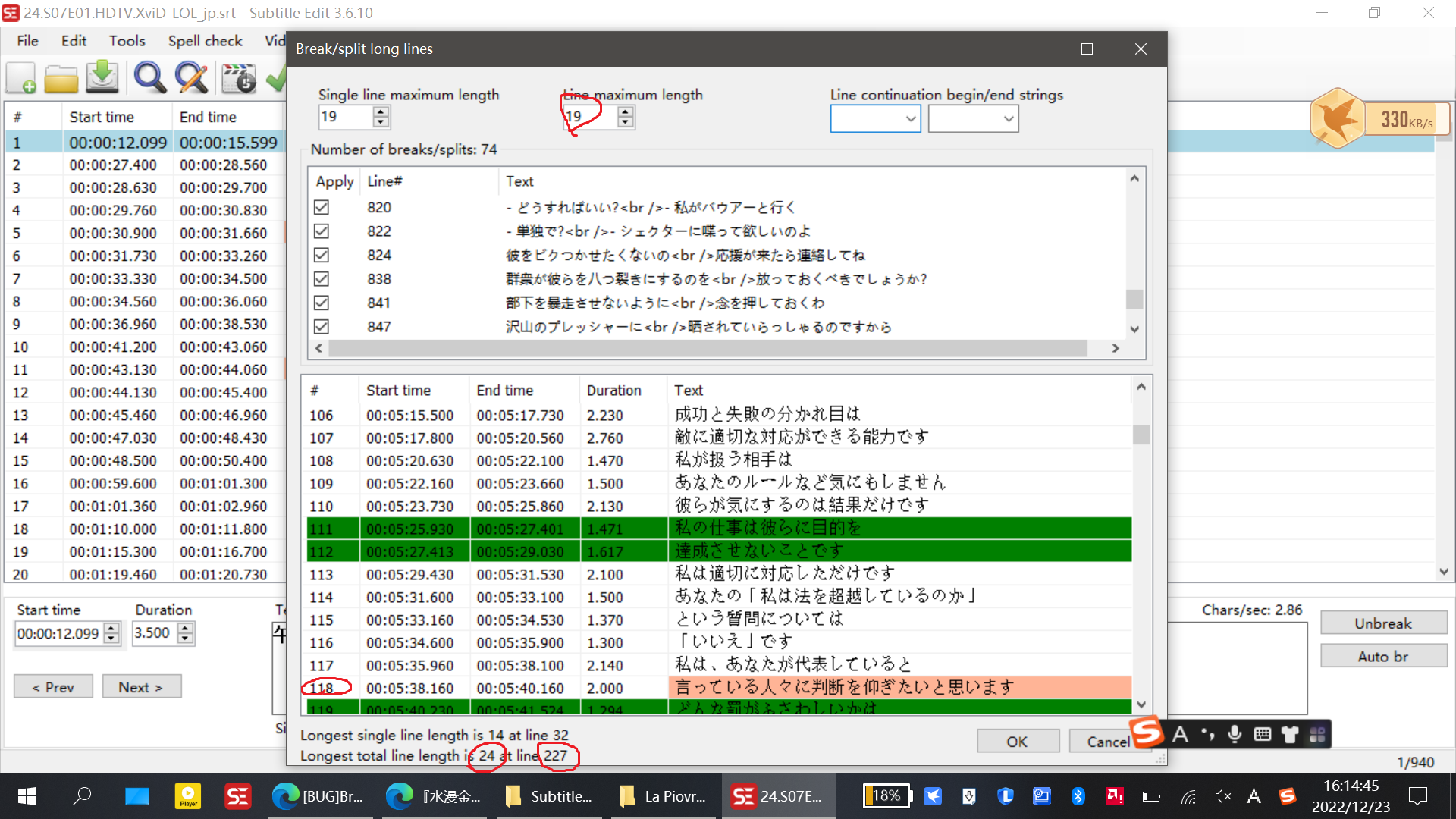Open the Find dialog via magnifier icon
This screenshot has height=819, width=1456.
149,77
